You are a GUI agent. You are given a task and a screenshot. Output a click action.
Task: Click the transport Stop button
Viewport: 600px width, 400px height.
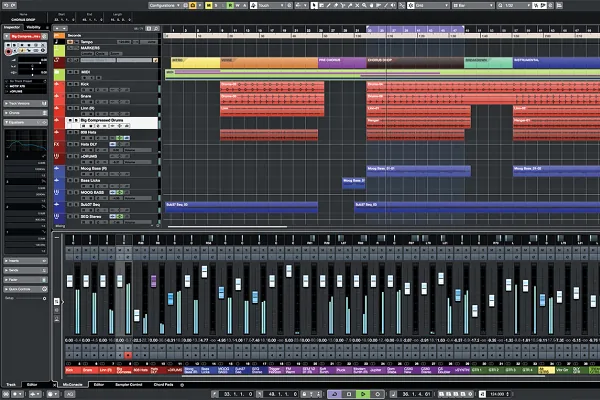point(349,394)
